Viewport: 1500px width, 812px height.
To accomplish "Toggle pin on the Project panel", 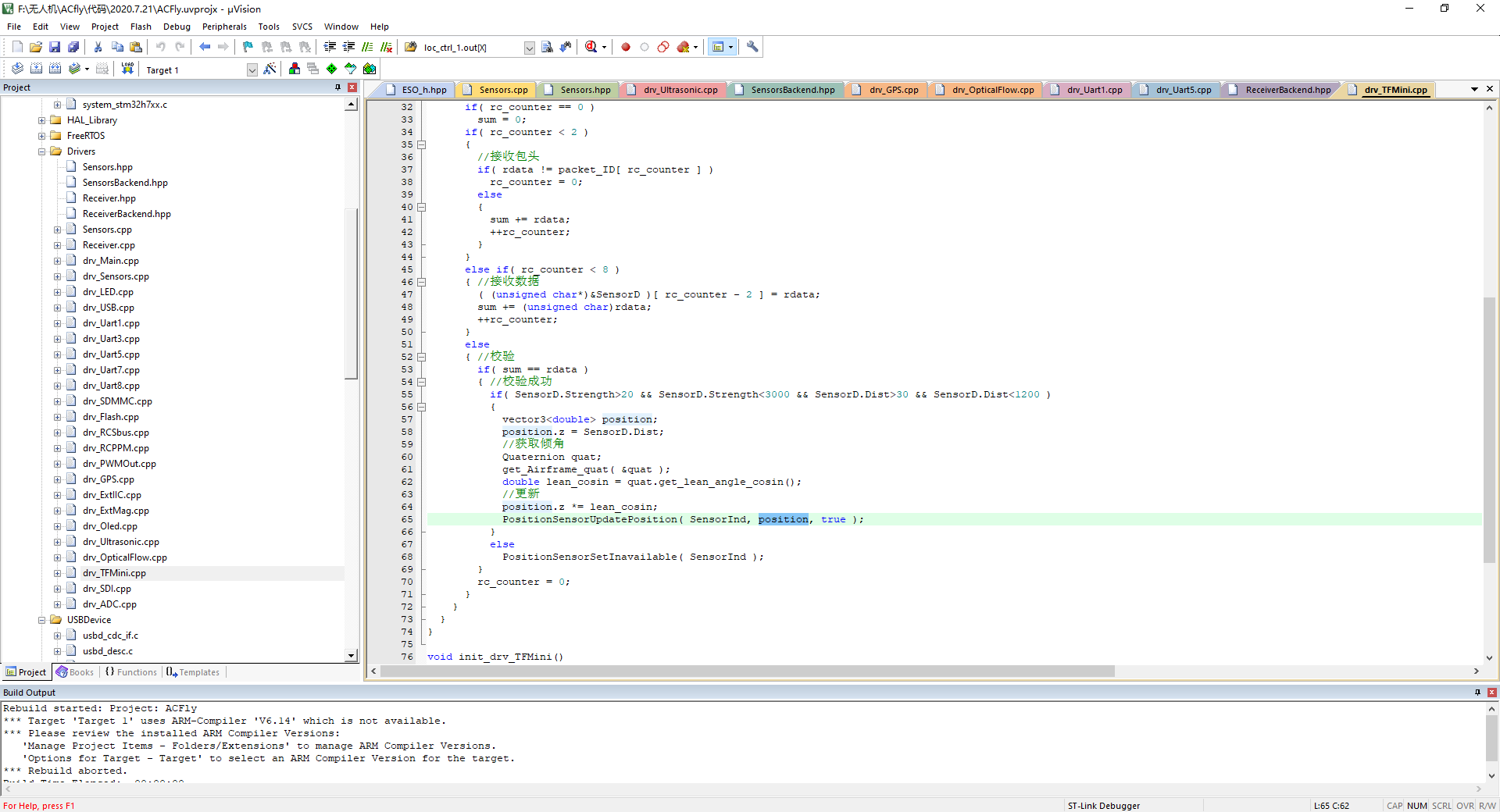I will [x=337, y=87].
